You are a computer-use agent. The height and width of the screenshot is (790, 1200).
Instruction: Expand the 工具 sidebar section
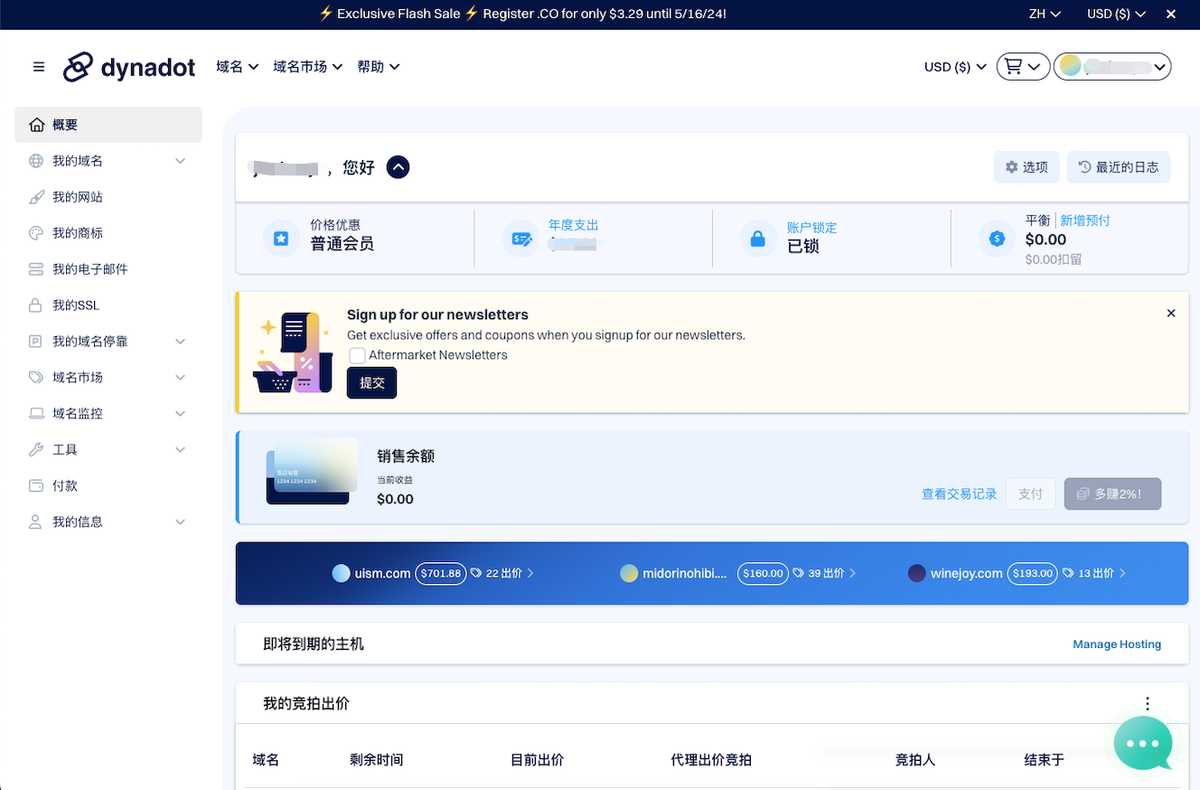coord(180,449)
